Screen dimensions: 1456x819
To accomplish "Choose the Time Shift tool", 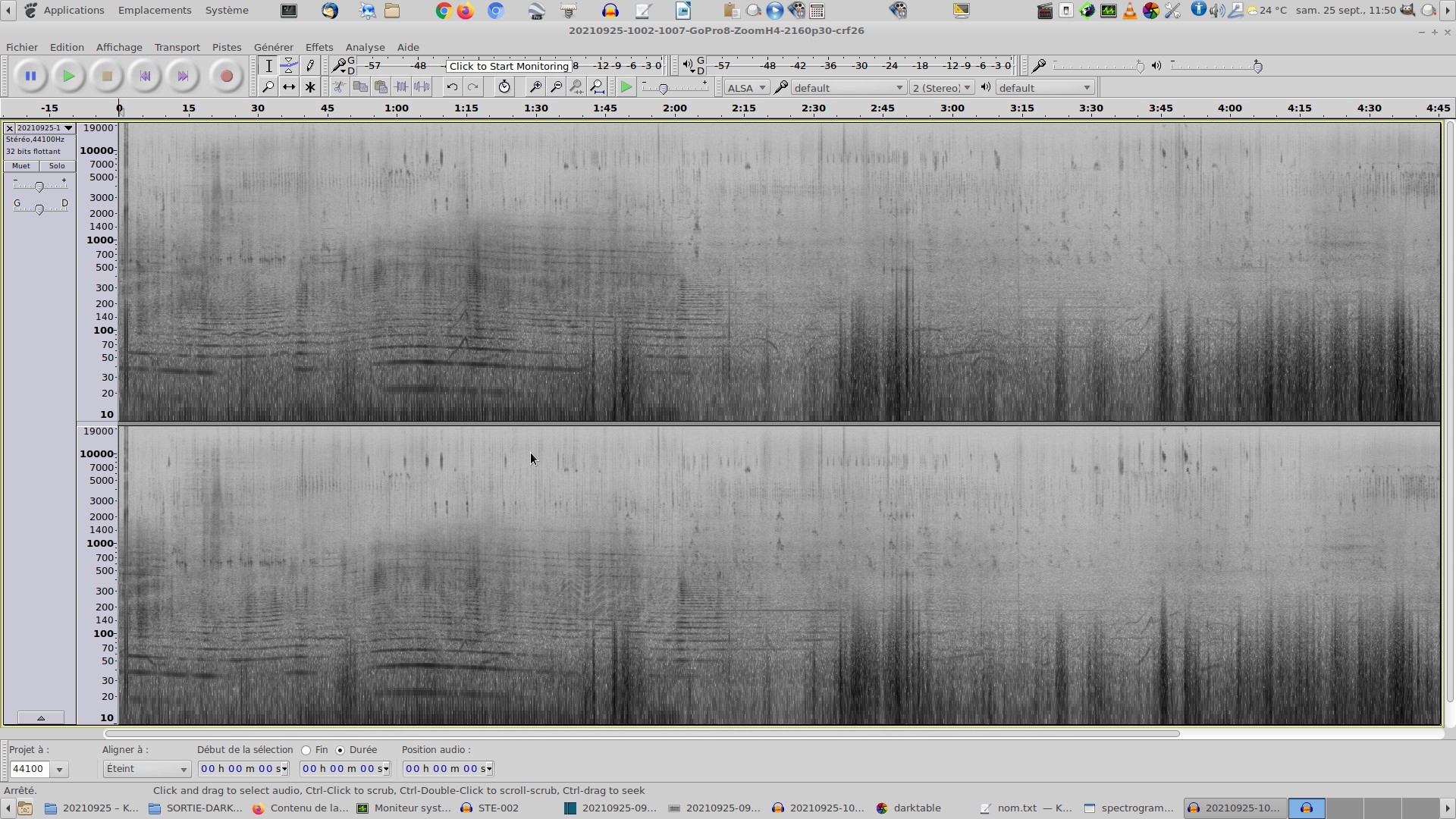I will pyautogui.click(x=289, y=87).
